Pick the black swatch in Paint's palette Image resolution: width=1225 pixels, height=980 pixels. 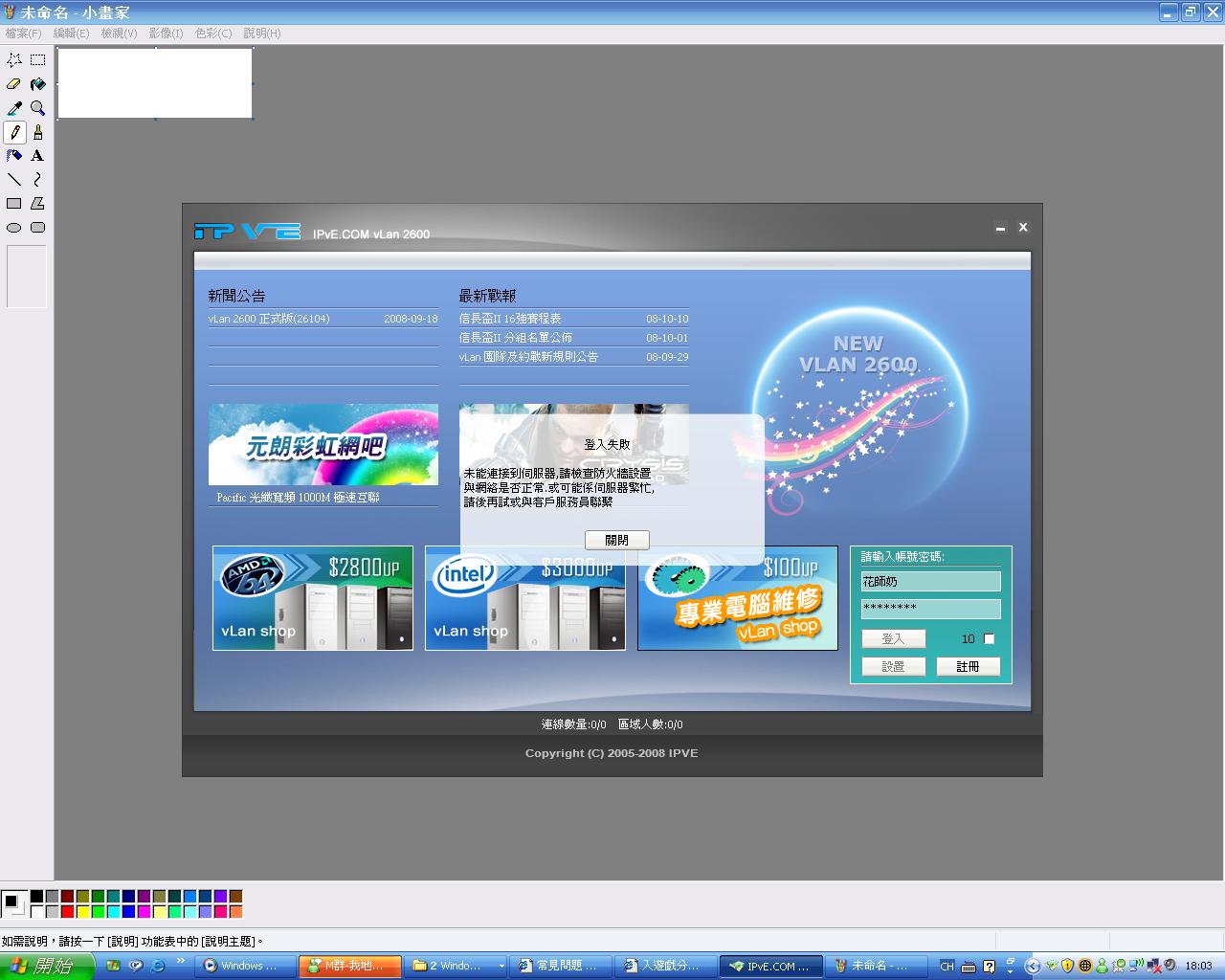(36, 897)
